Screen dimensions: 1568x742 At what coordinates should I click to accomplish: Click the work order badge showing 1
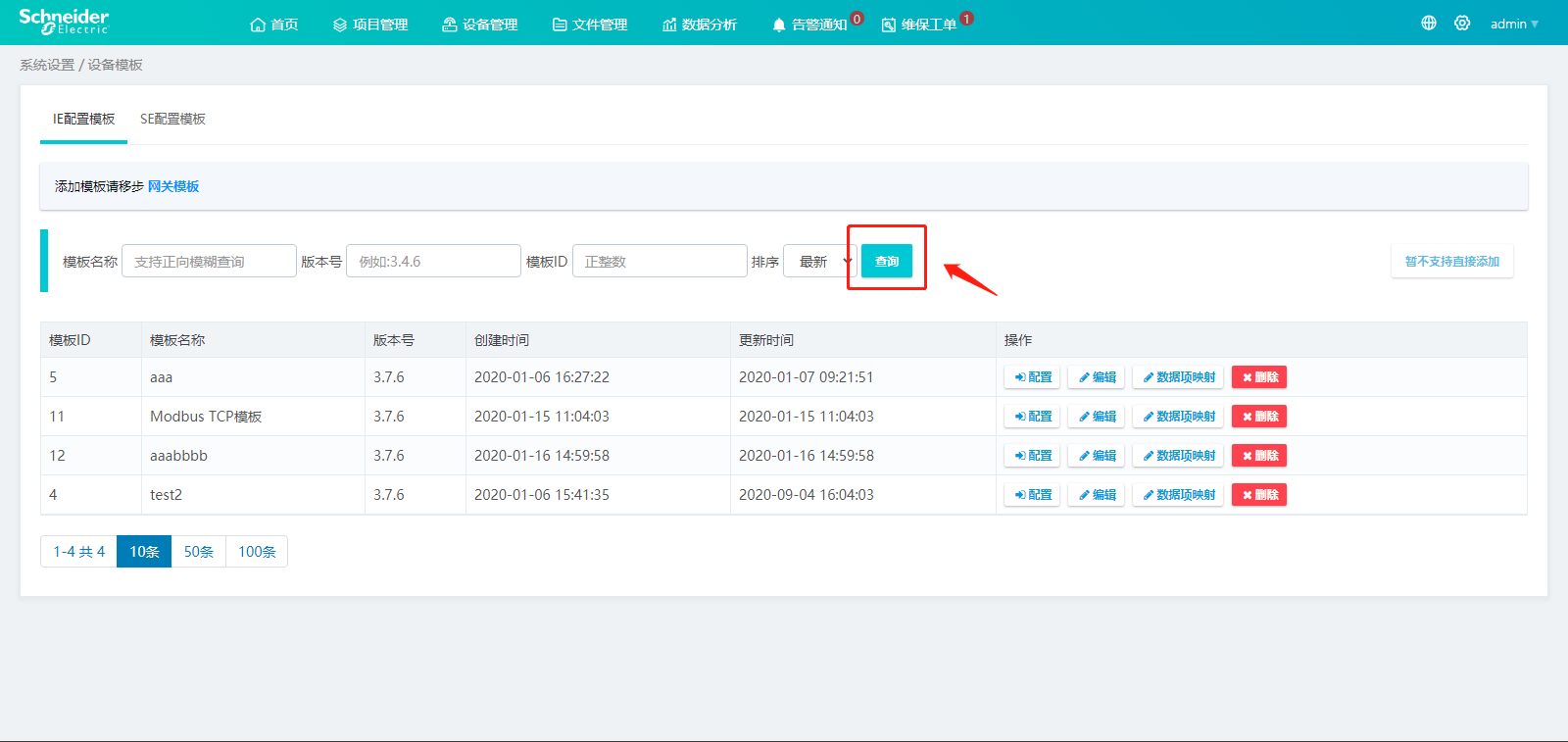pos(967,19)
